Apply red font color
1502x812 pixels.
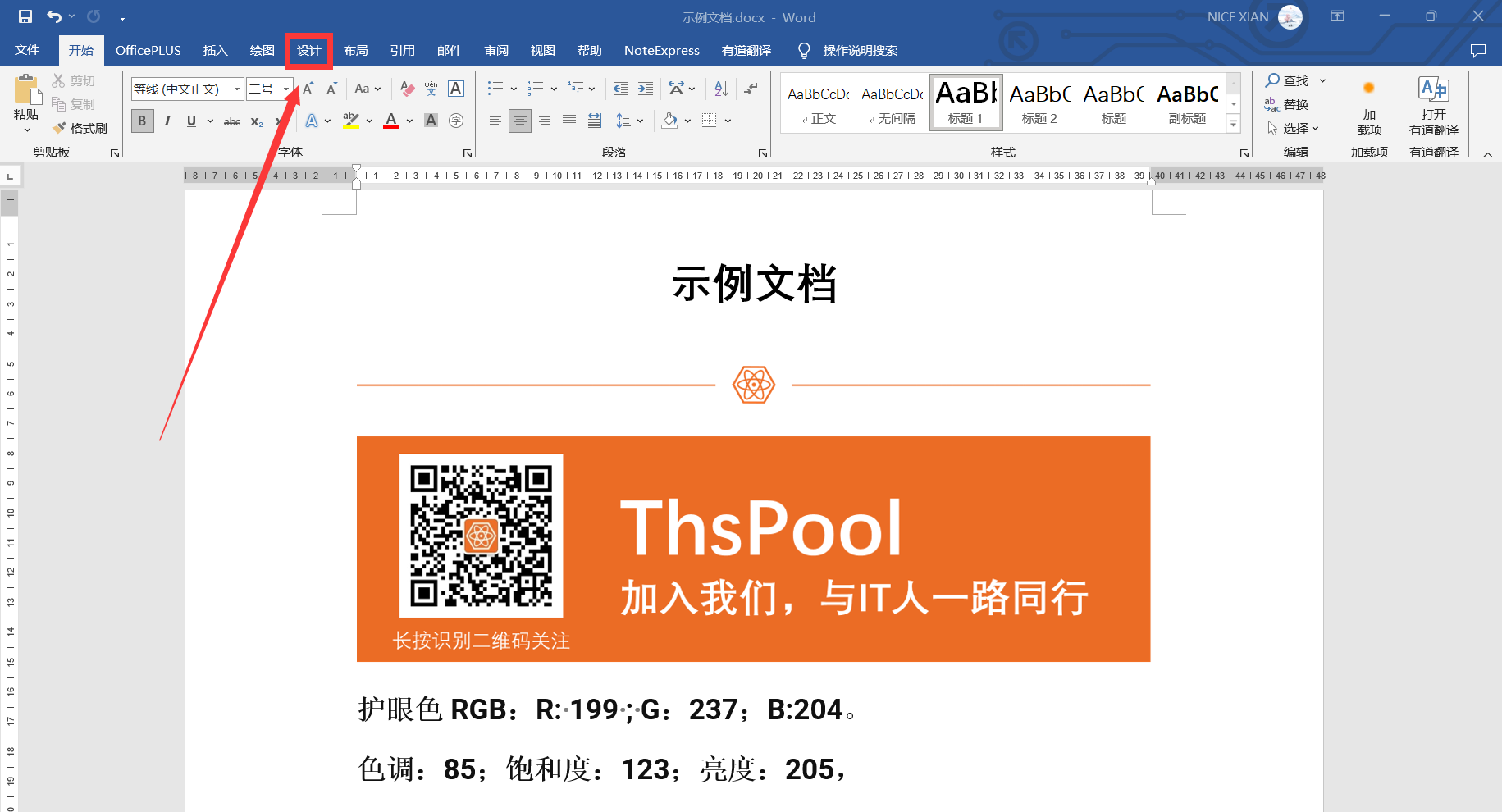391,121
